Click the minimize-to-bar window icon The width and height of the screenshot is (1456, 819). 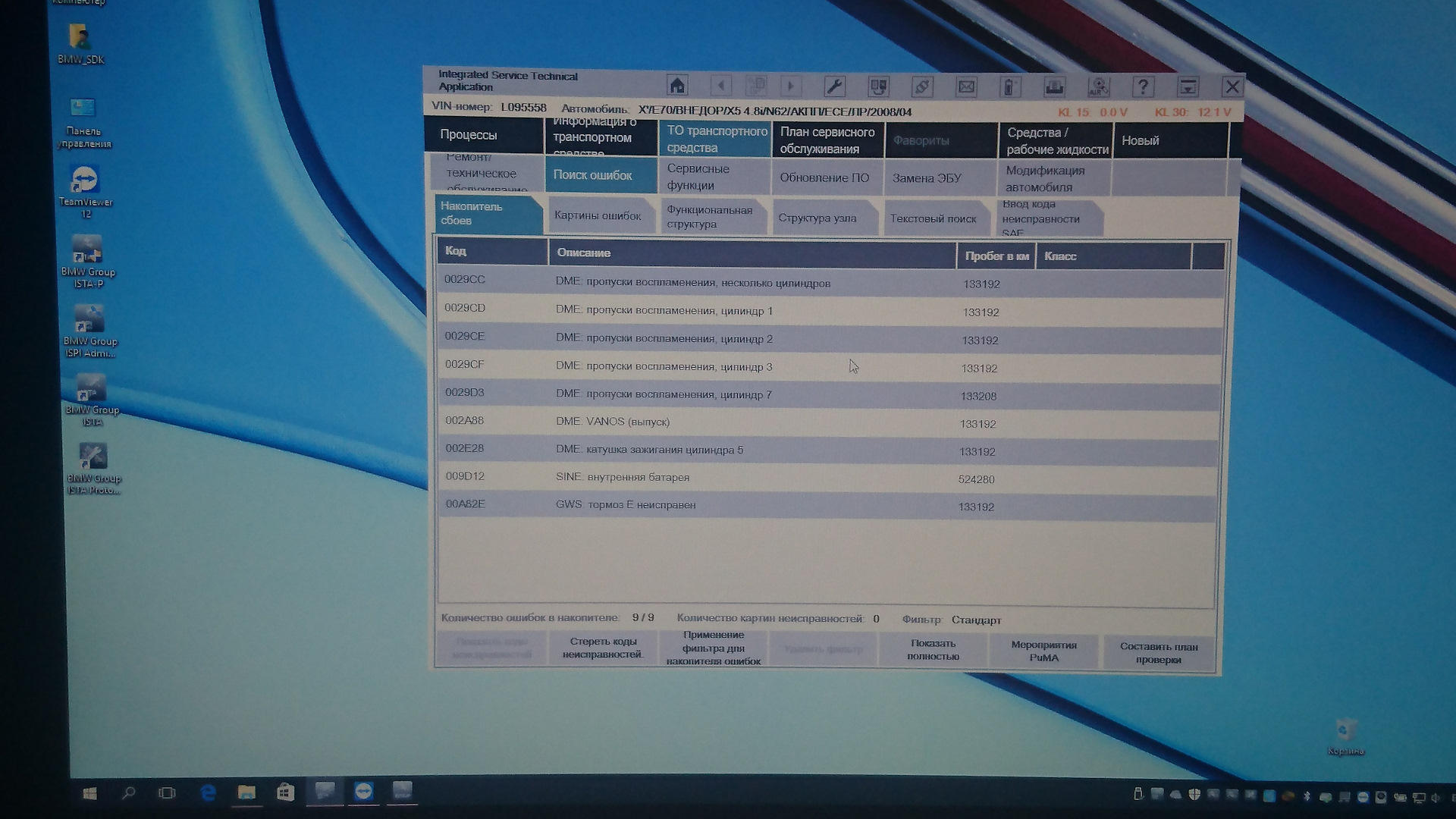click(x=1188, y=87)
